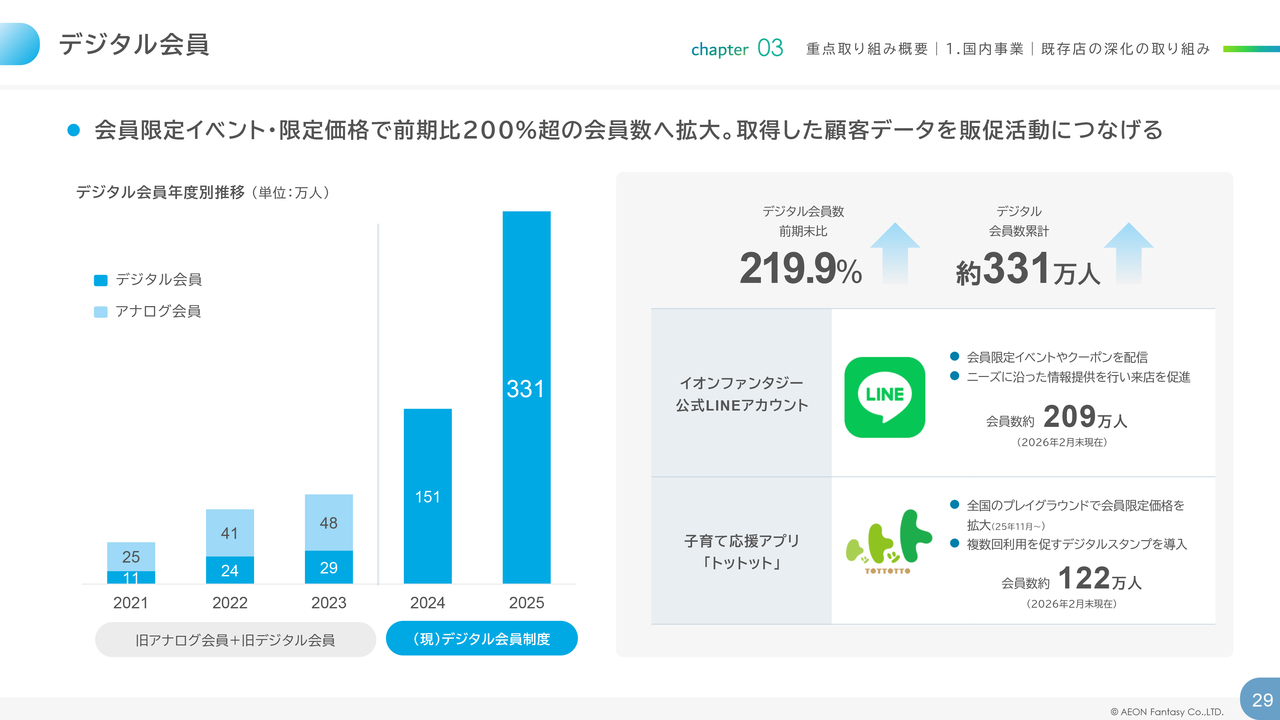Click the blue rounded shape beside slide title

coord(20,44)
